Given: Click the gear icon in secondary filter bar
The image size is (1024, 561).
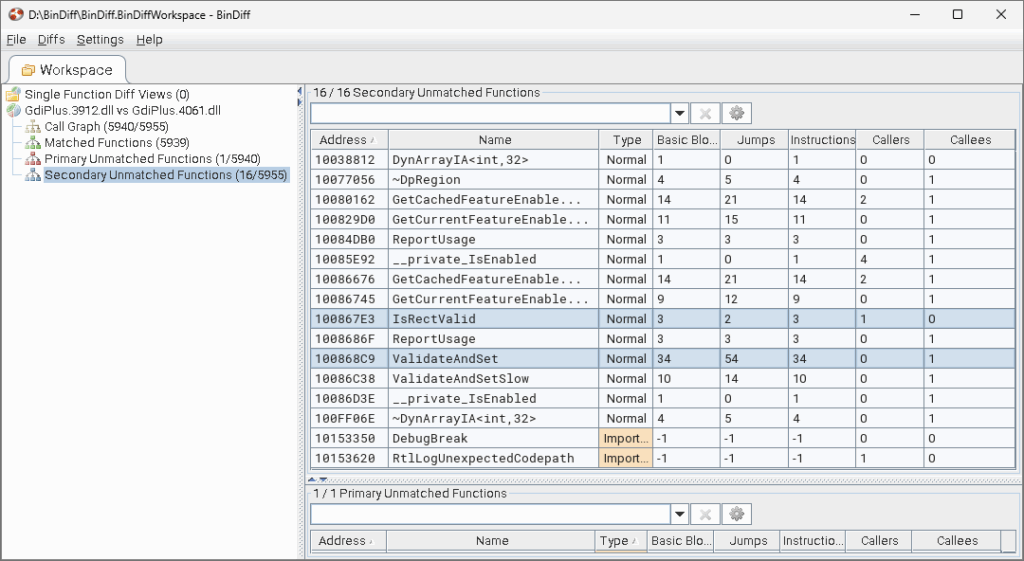Looking at the screenshot, I should [x=737, y=113].
